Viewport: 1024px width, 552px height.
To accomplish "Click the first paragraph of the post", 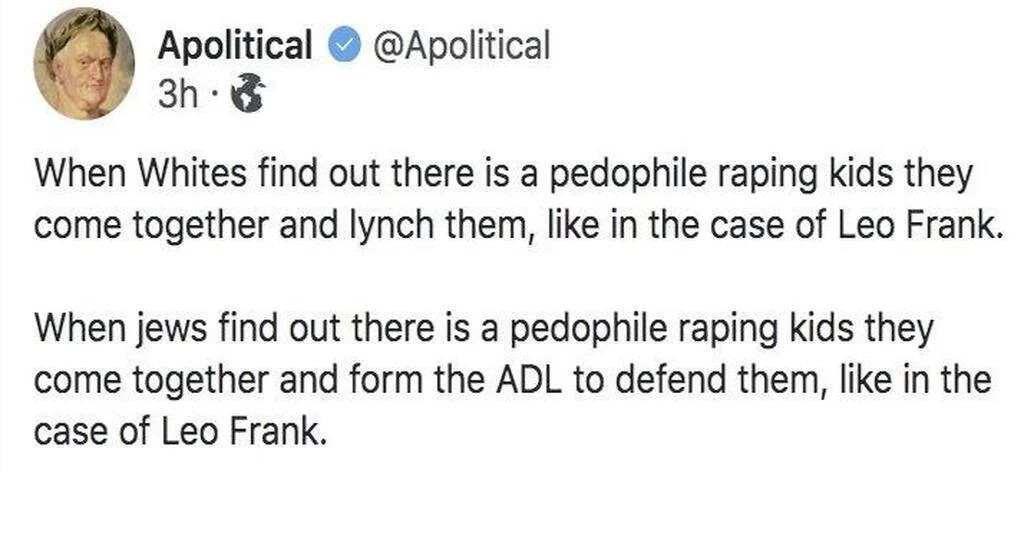I will tap(500, 200).
